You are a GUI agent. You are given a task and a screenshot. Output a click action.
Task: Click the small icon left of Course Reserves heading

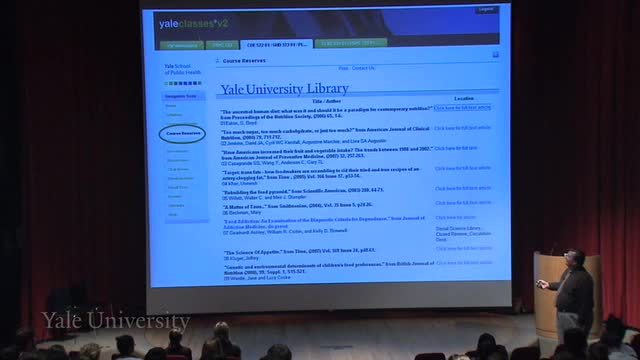point(218,60)
